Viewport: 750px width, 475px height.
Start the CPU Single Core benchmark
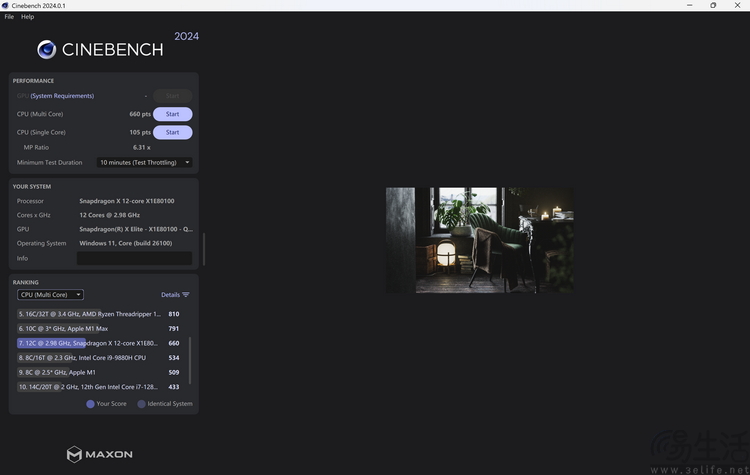point(173,133)
